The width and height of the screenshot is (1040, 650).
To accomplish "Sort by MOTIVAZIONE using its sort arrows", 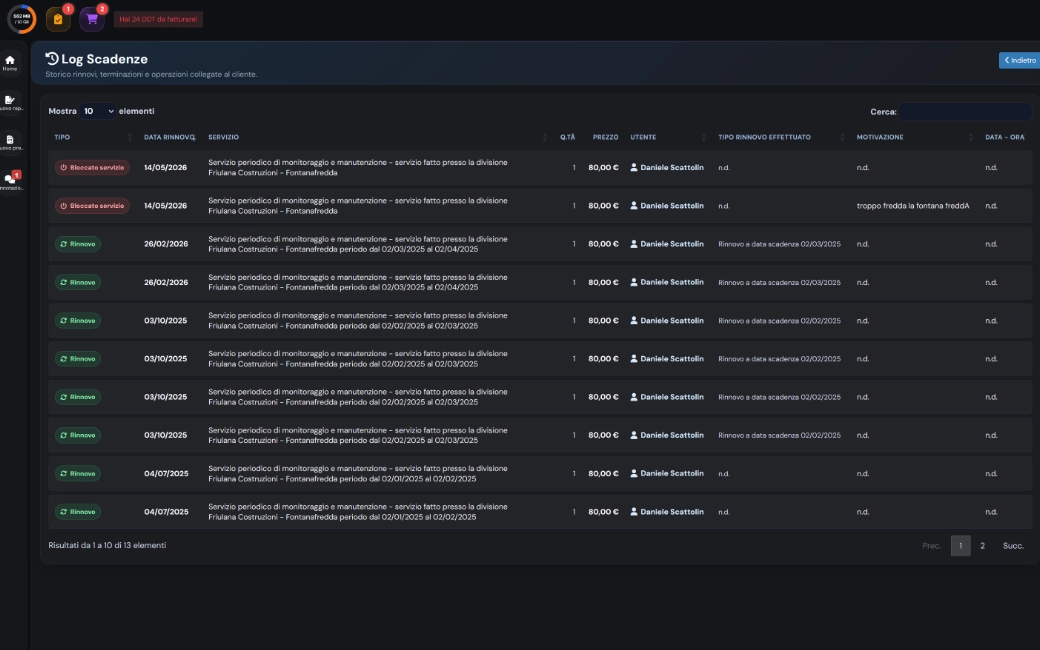I will (970, 137).
